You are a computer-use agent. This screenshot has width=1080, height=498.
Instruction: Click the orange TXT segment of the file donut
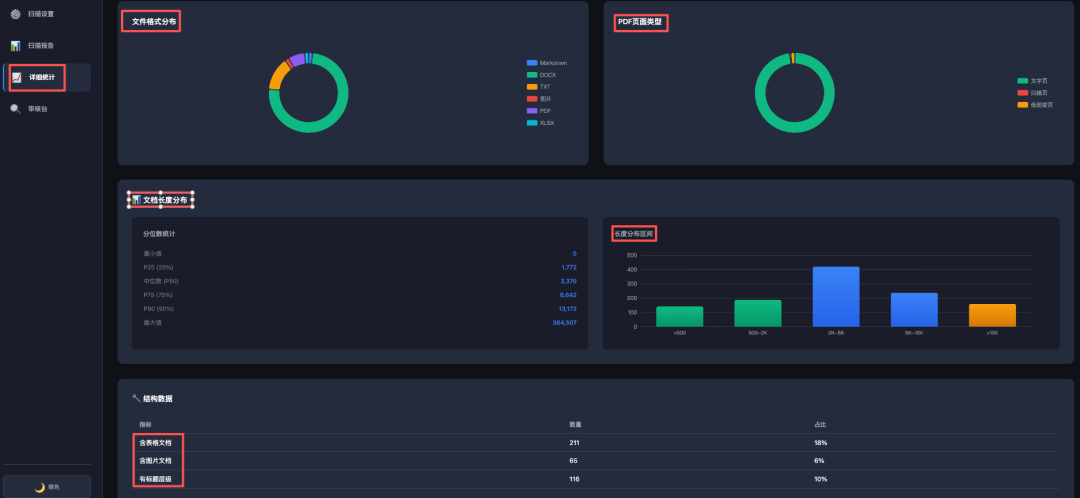click(277, 75)
